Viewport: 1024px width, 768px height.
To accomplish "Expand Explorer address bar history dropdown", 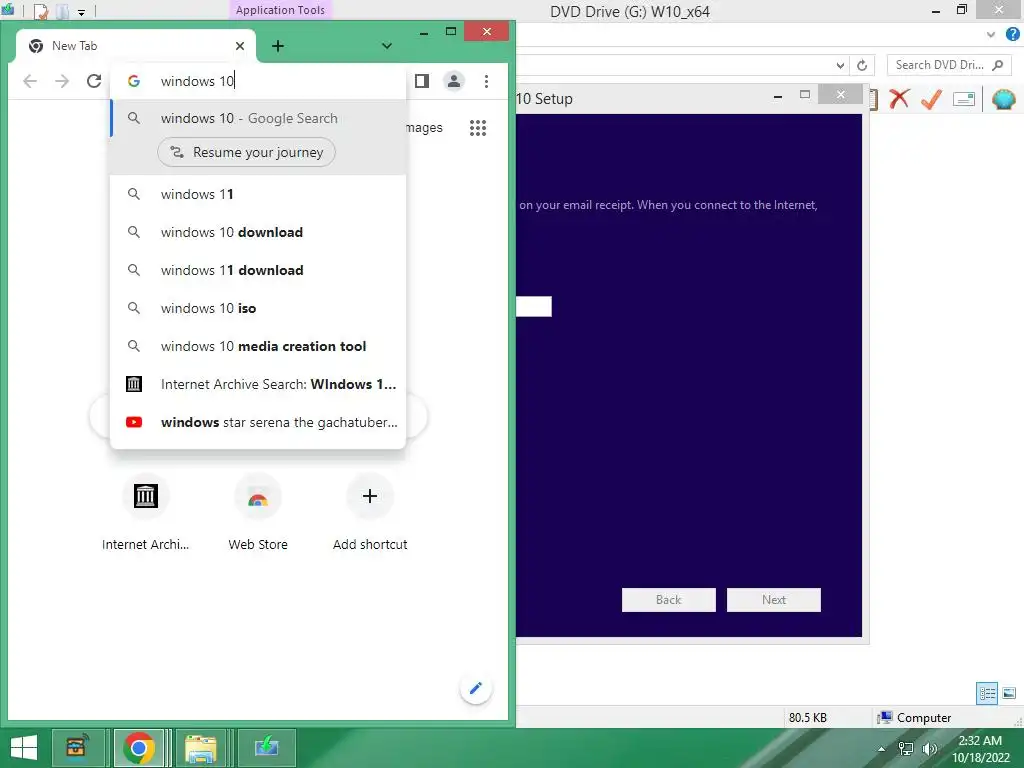I will [840, 65].
